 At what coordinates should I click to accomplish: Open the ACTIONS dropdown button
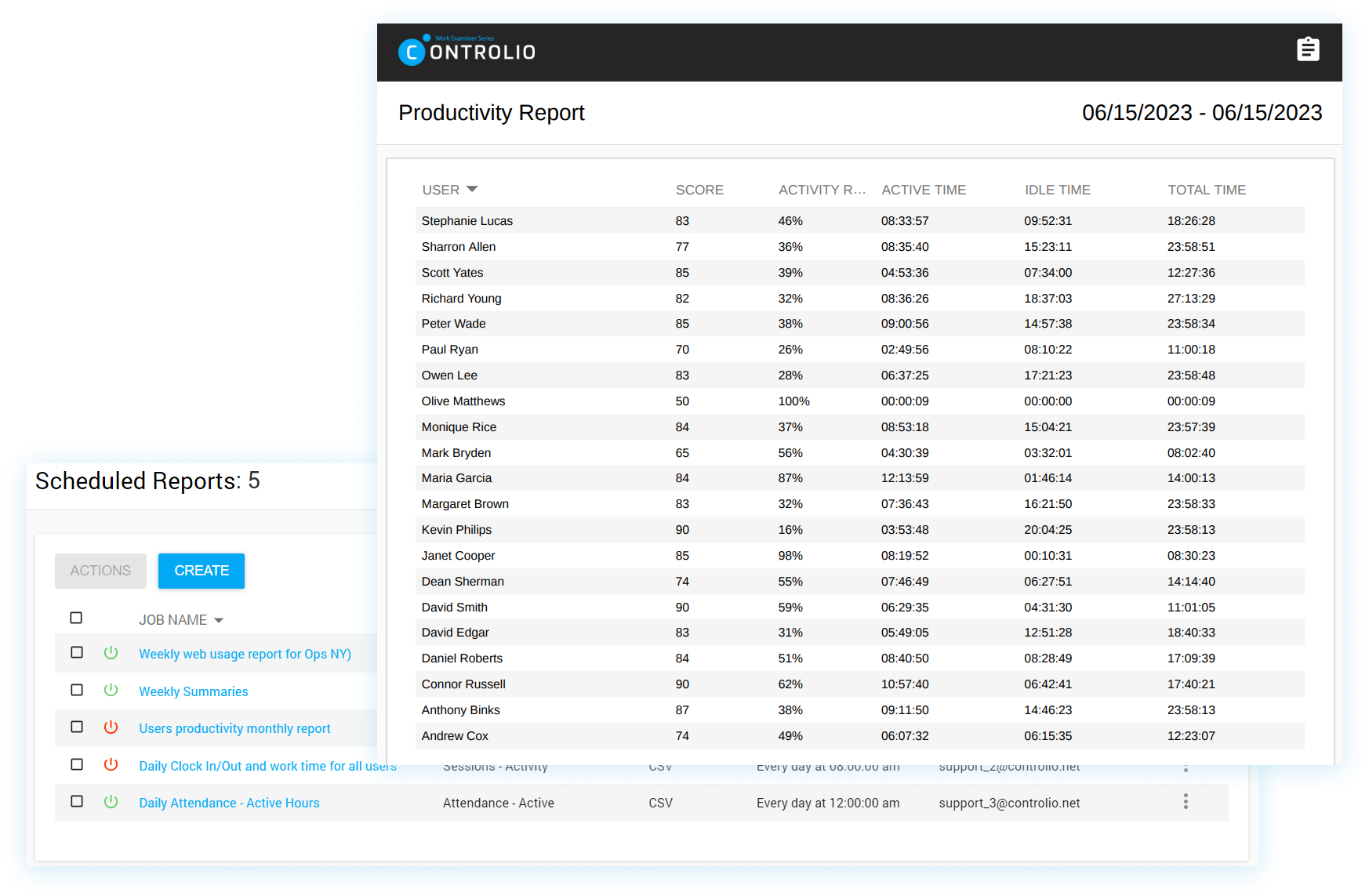(100, 571)
